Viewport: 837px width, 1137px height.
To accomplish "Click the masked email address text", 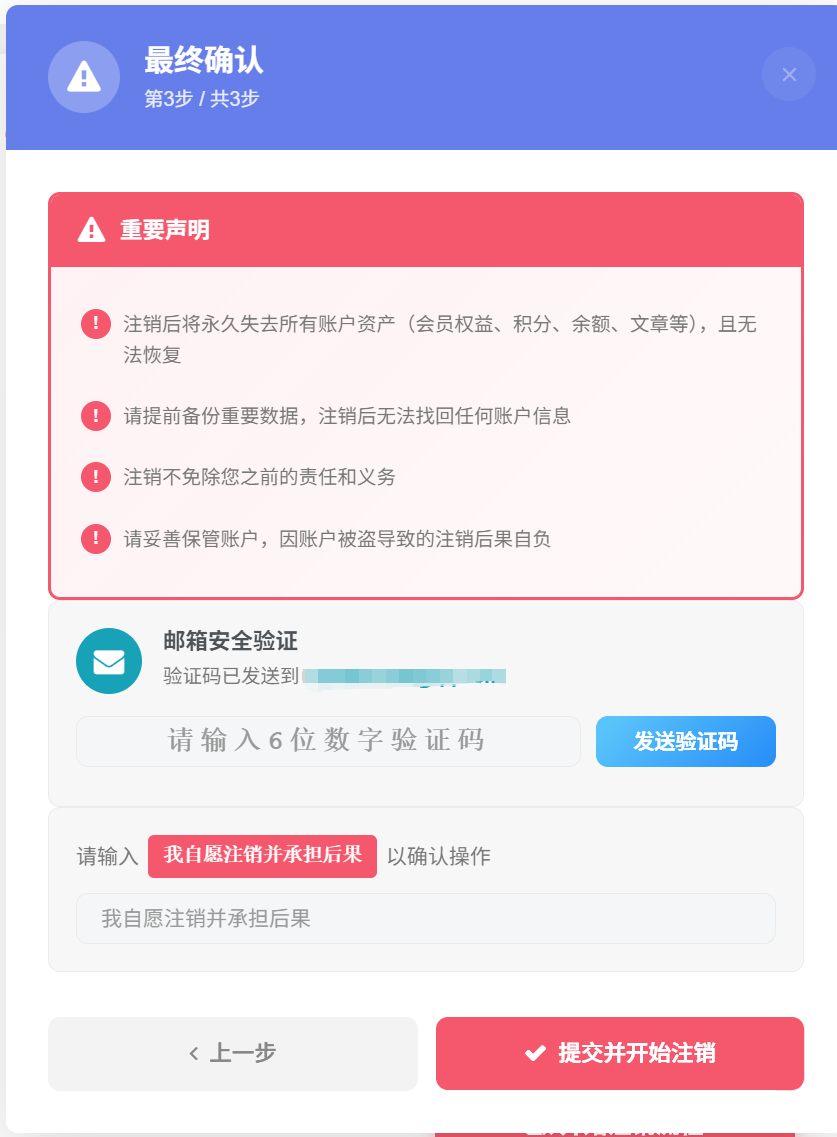I will (404, 676).
